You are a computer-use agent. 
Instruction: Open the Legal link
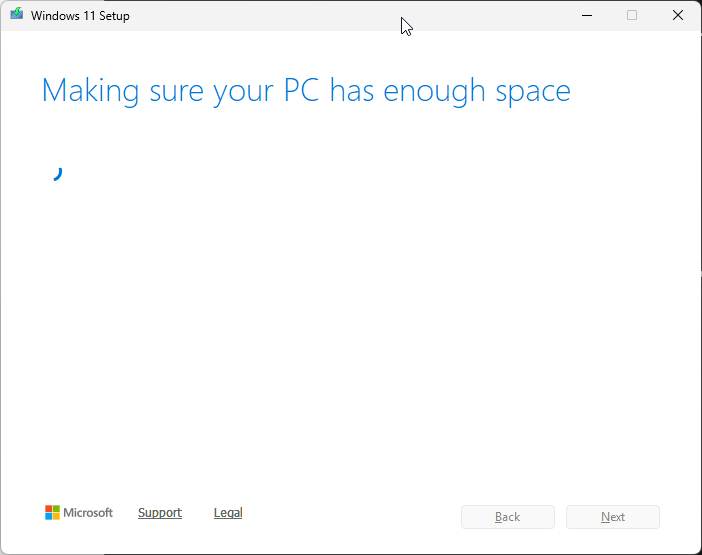[x=228, y=513]
